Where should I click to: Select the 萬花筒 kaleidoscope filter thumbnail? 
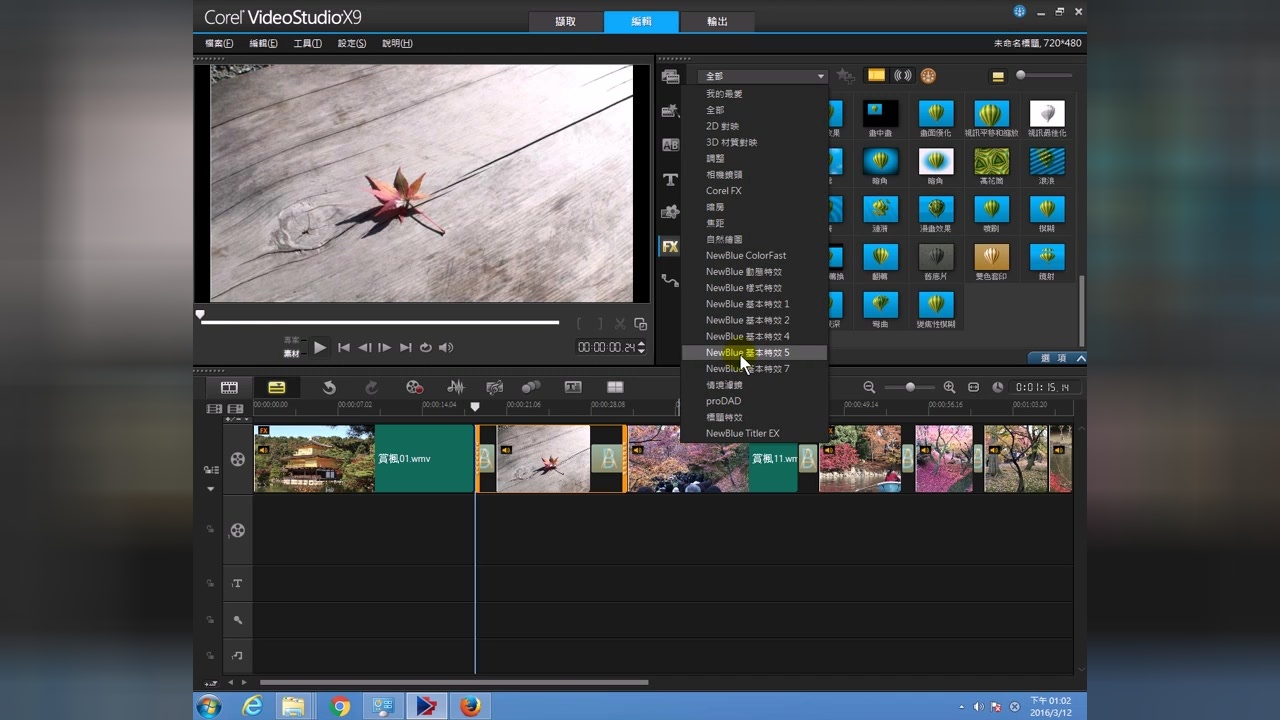(992, 162)
